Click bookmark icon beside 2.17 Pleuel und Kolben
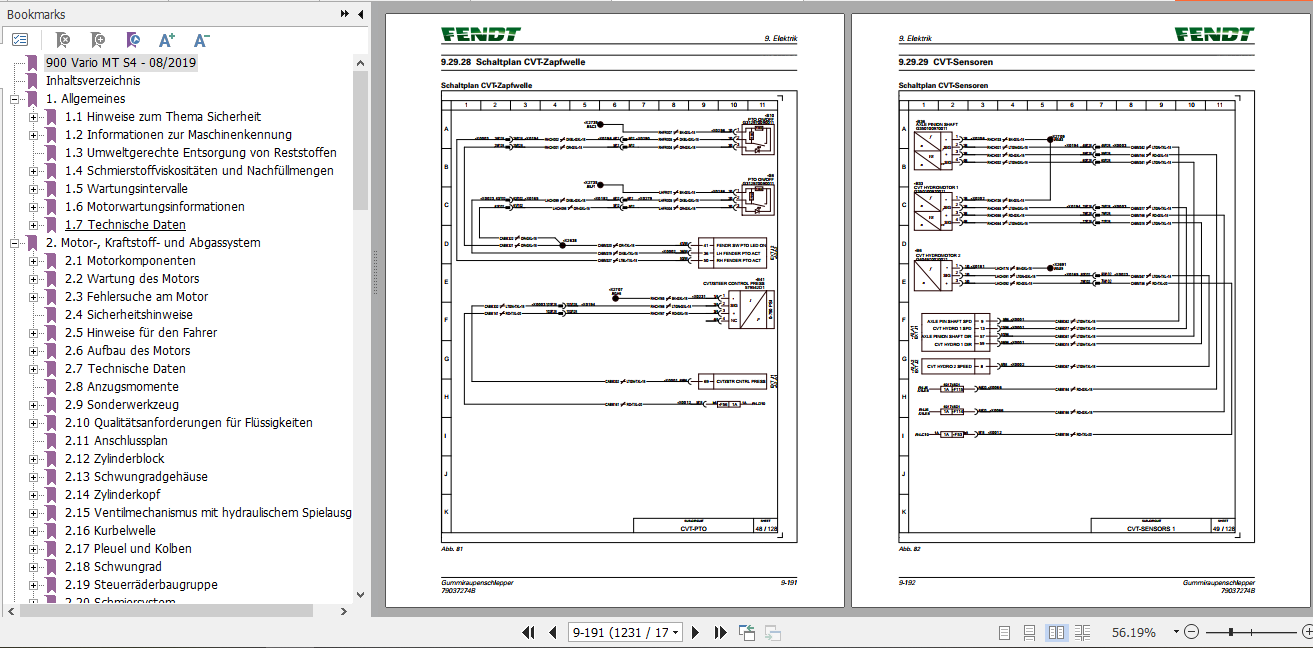The image size is (1313, 648). 51,549
